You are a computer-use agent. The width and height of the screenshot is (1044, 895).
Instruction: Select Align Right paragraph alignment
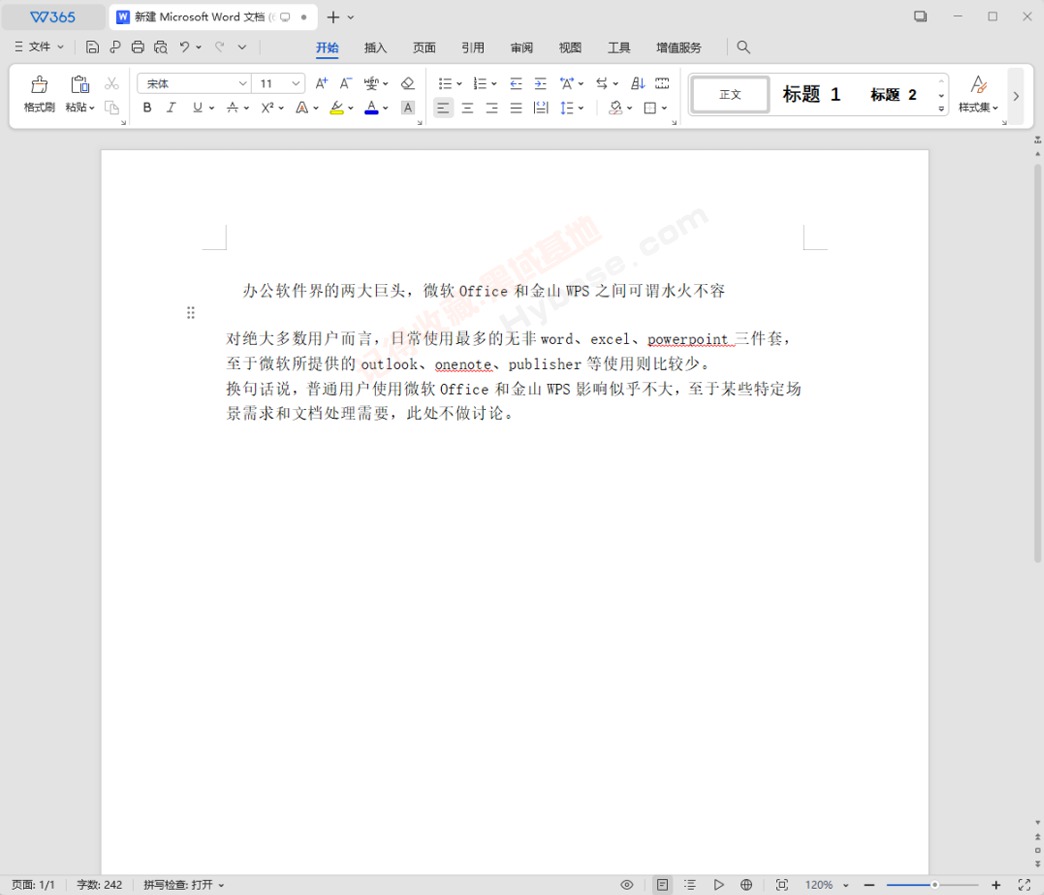[492, 108]
